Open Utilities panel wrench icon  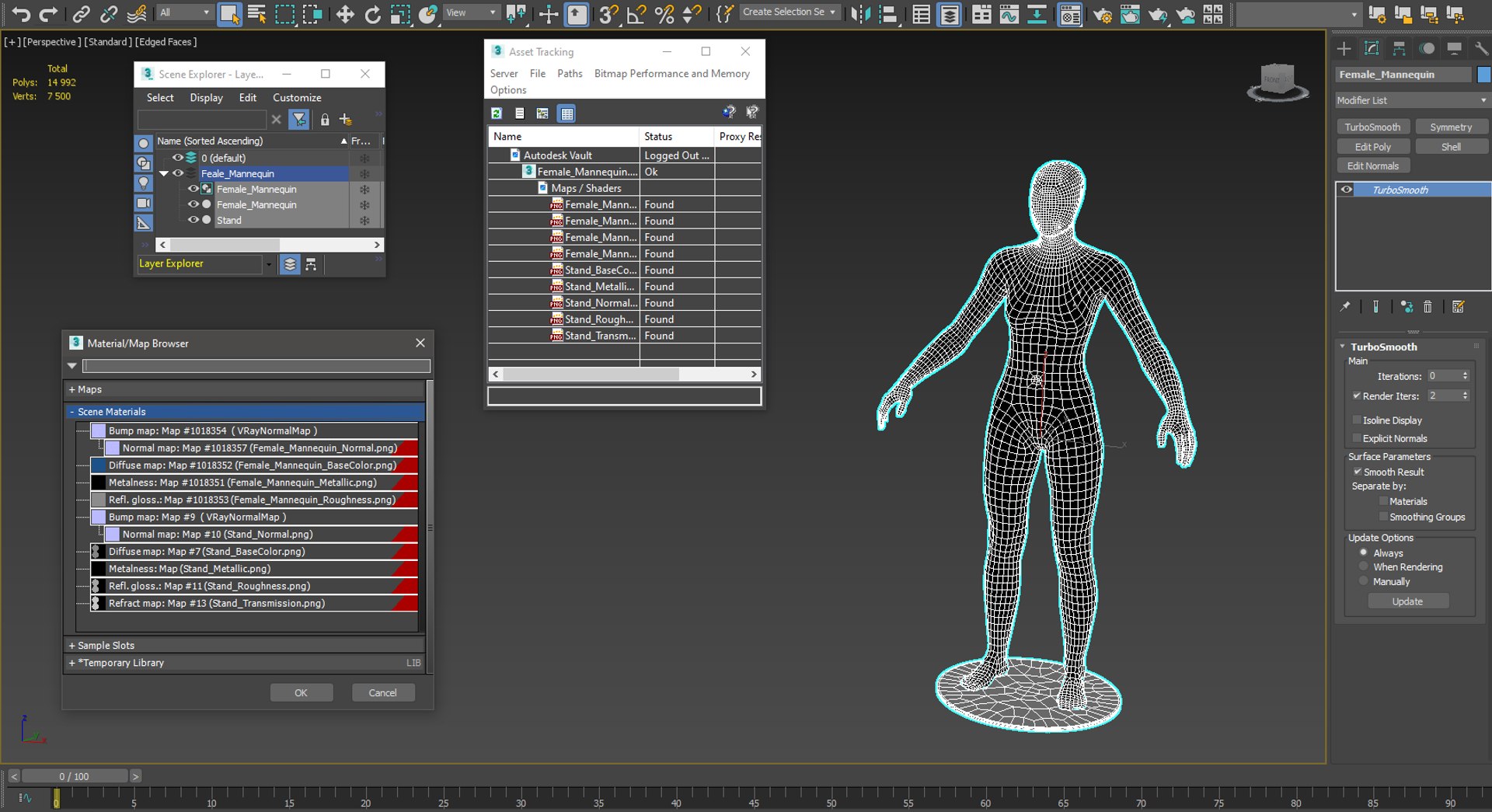pos(1481,48)
